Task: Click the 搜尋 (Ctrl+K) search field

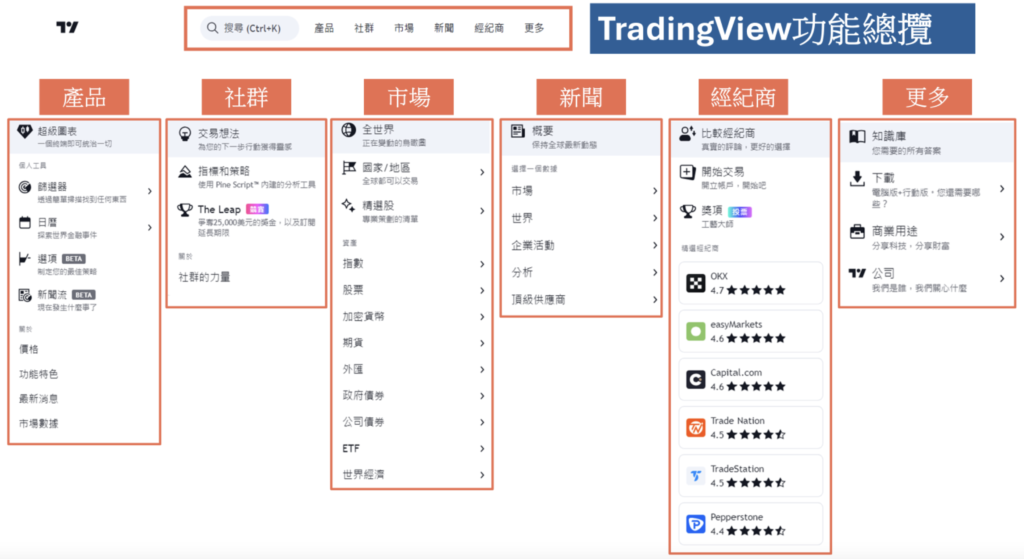Action: (x=249, y=28)
